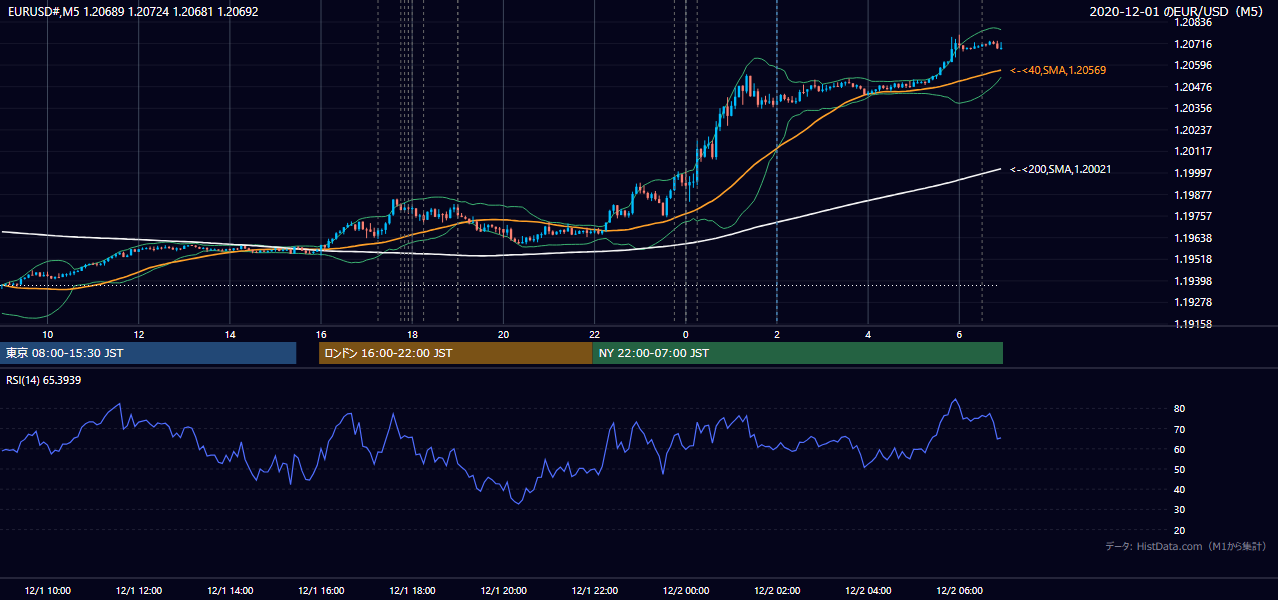Click the 40 SMA 1.20569 label
Image resolution: width=1278 pixels, height=600 pixels.
[1058, 70]
